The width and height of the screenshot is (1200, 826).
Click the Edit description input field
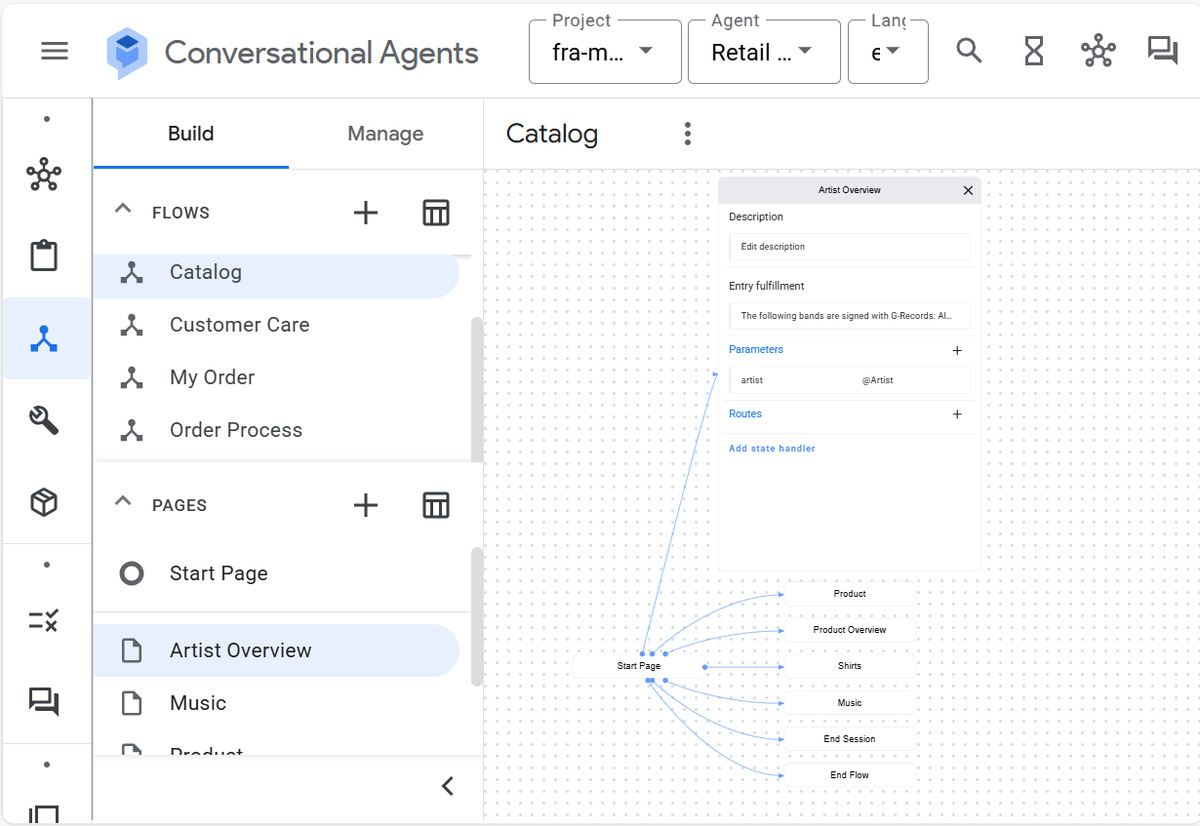(849, 246)
